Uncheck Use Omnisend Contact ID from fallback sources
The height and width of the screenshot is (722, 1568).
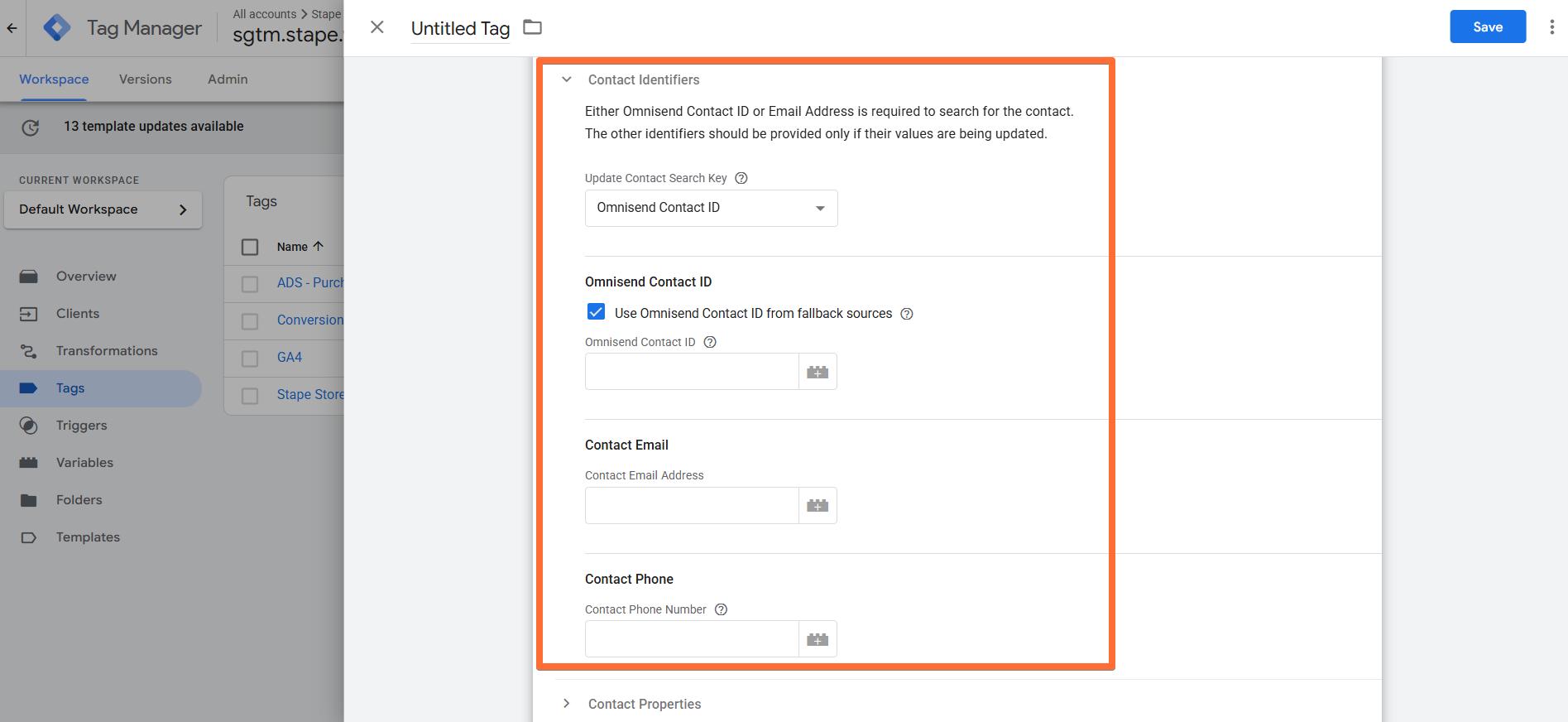click(596, 312)
